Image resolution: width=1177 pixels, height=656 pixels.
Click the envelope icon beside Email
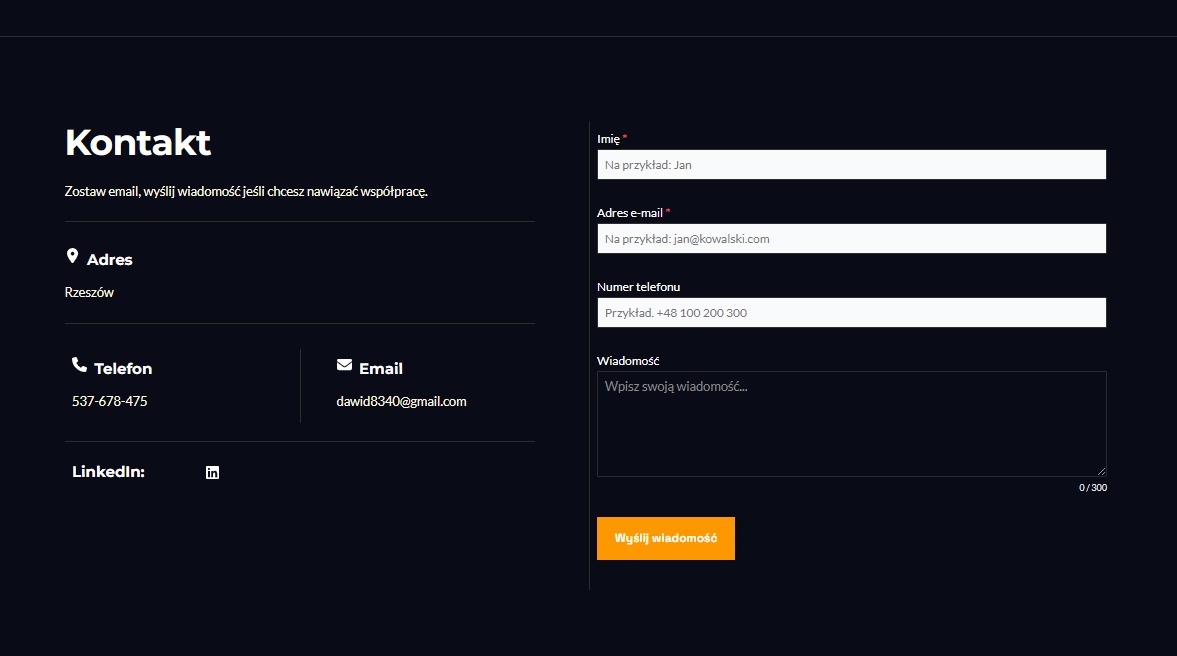click(x=344, y=365)
